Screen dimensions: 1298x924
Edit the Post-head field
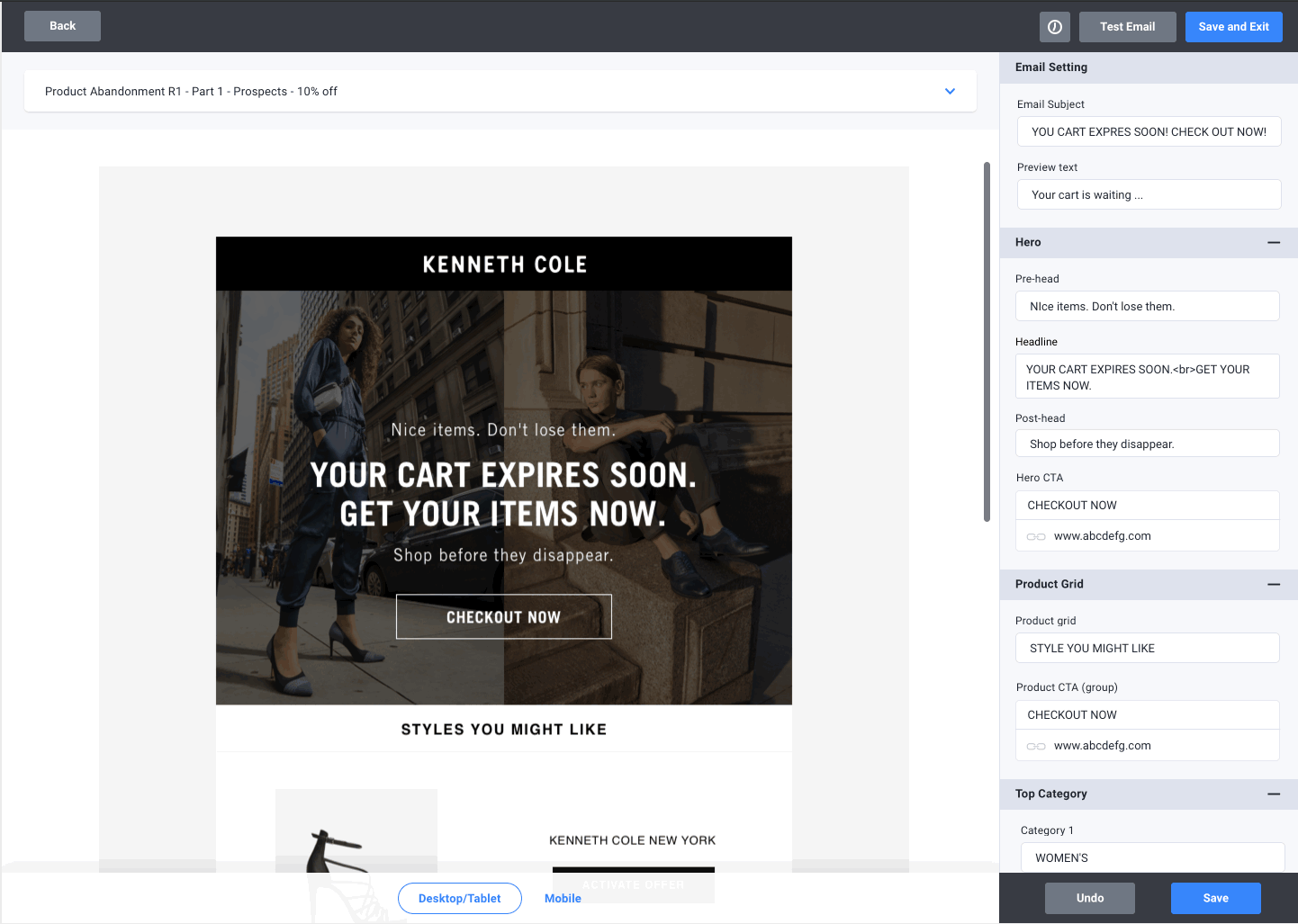pyautogui.click(x=1147, y=444)
